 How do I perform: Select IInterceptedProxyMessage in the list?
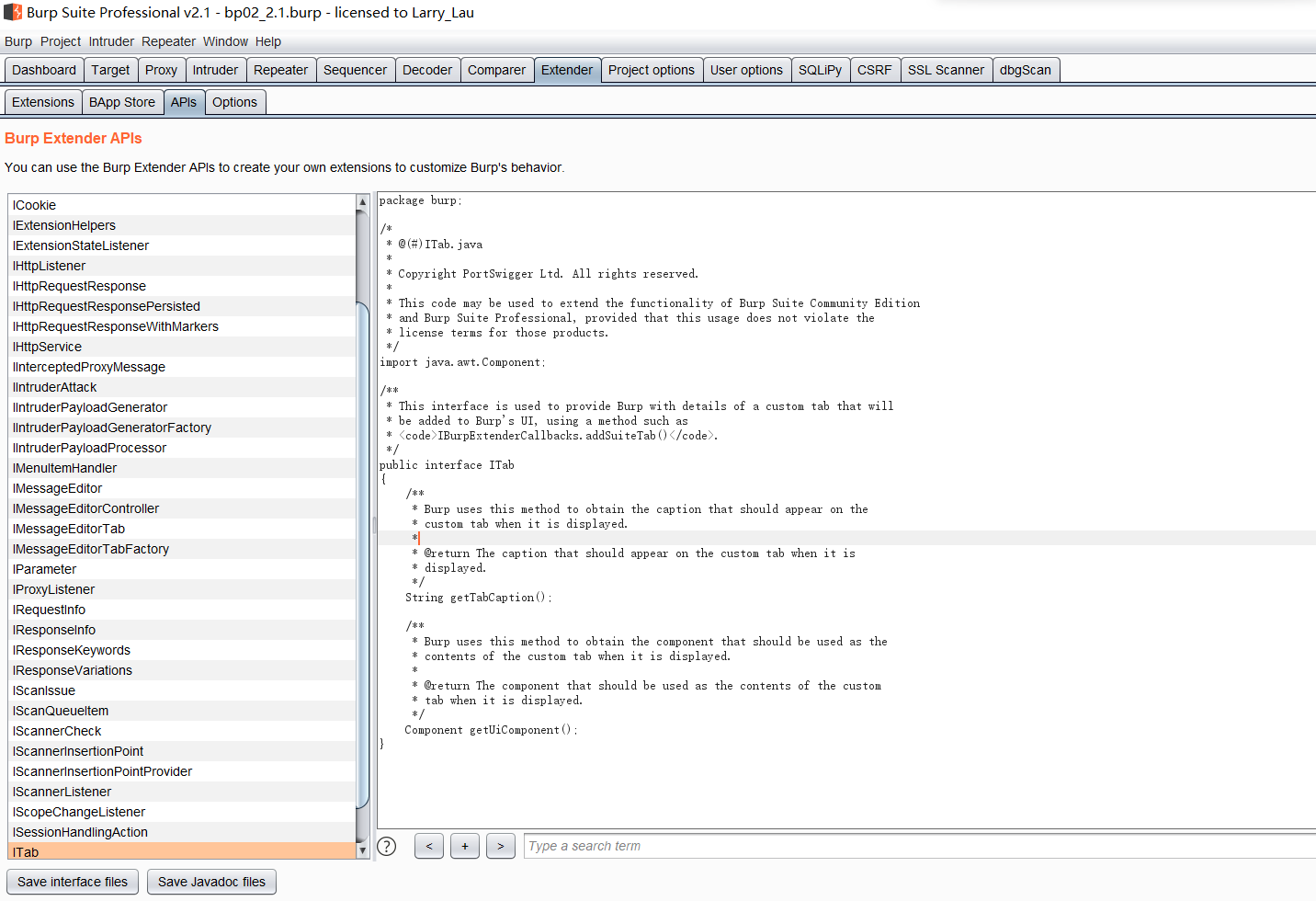pyautogui.click(x=182, y=367)
